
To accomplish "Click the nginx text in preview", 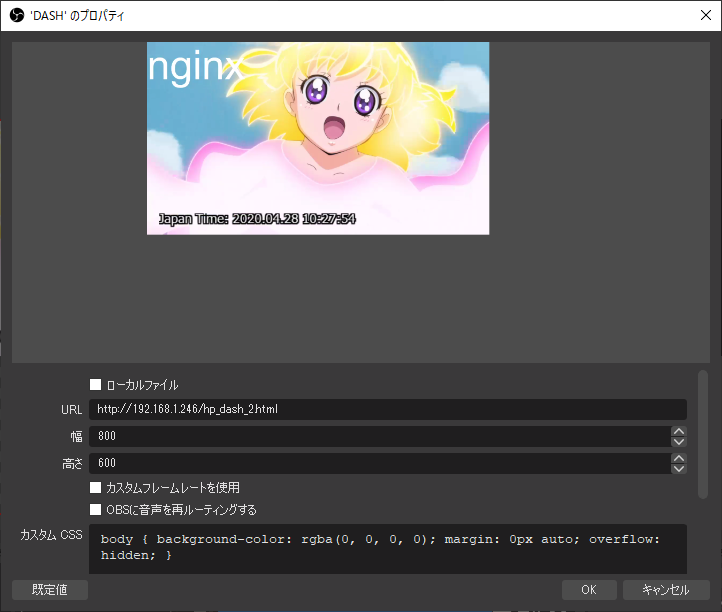I will pos(195,68).
